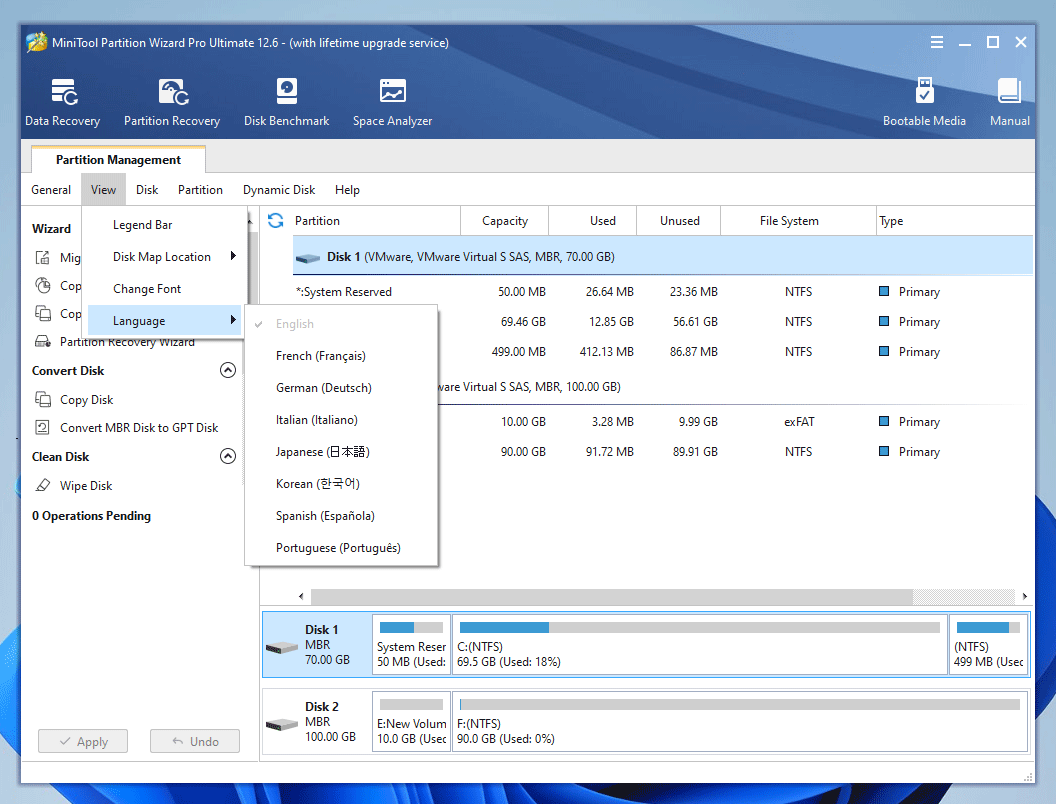Select E:New Volume block in disk map
The width and height of the screenshot is (1056, 804).
[x=411, y=721]
